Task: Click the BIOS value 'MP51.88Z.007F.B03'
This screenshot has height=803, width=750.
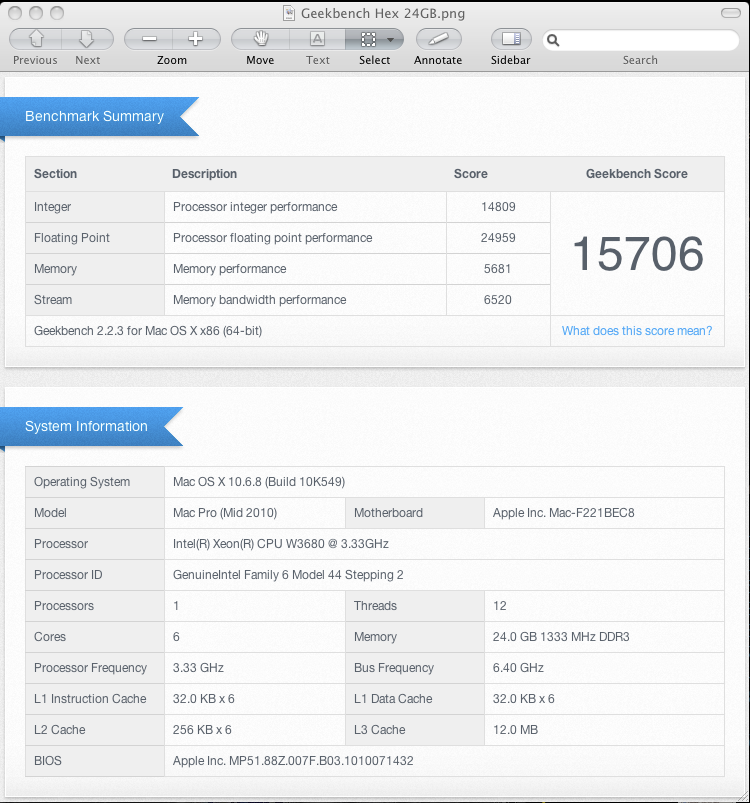Action: (293, 761)
